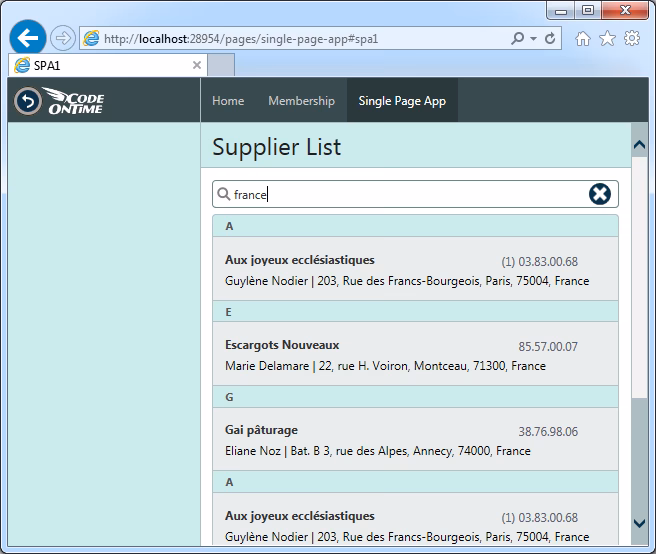656x554 pixels.
Task: Click first '(1) 03.83.00.68' phone number
Action: tap(539, 262)
